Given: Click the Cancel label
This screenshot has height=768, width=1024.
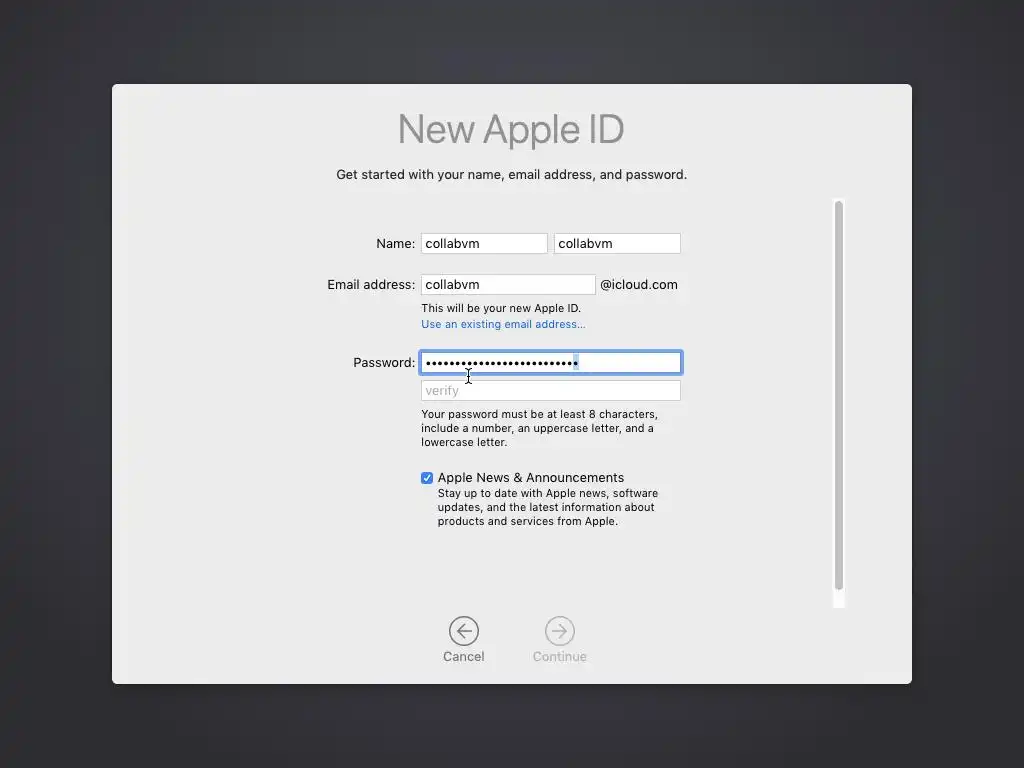Looking at the screenshot, I should pyautogui.click(x=464, y=656).
